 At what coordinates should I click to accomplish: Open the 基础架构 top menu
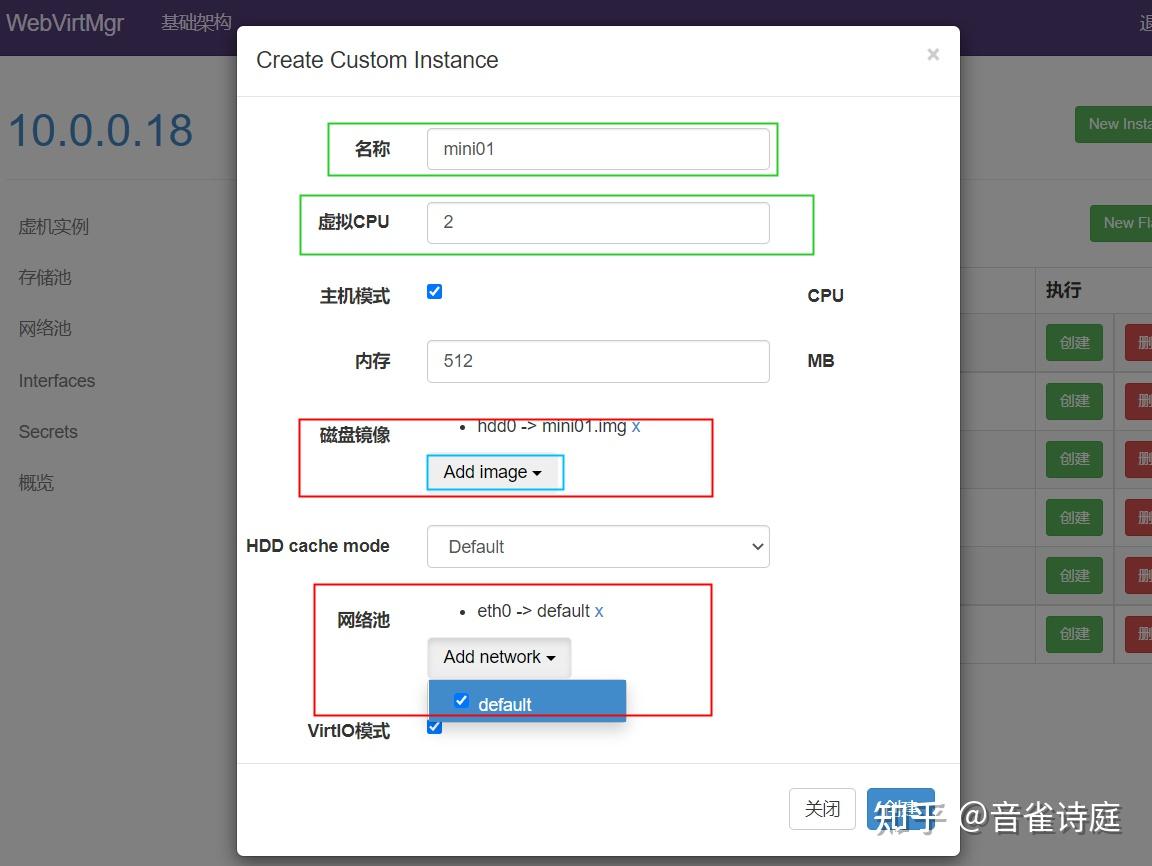[196, 22]
